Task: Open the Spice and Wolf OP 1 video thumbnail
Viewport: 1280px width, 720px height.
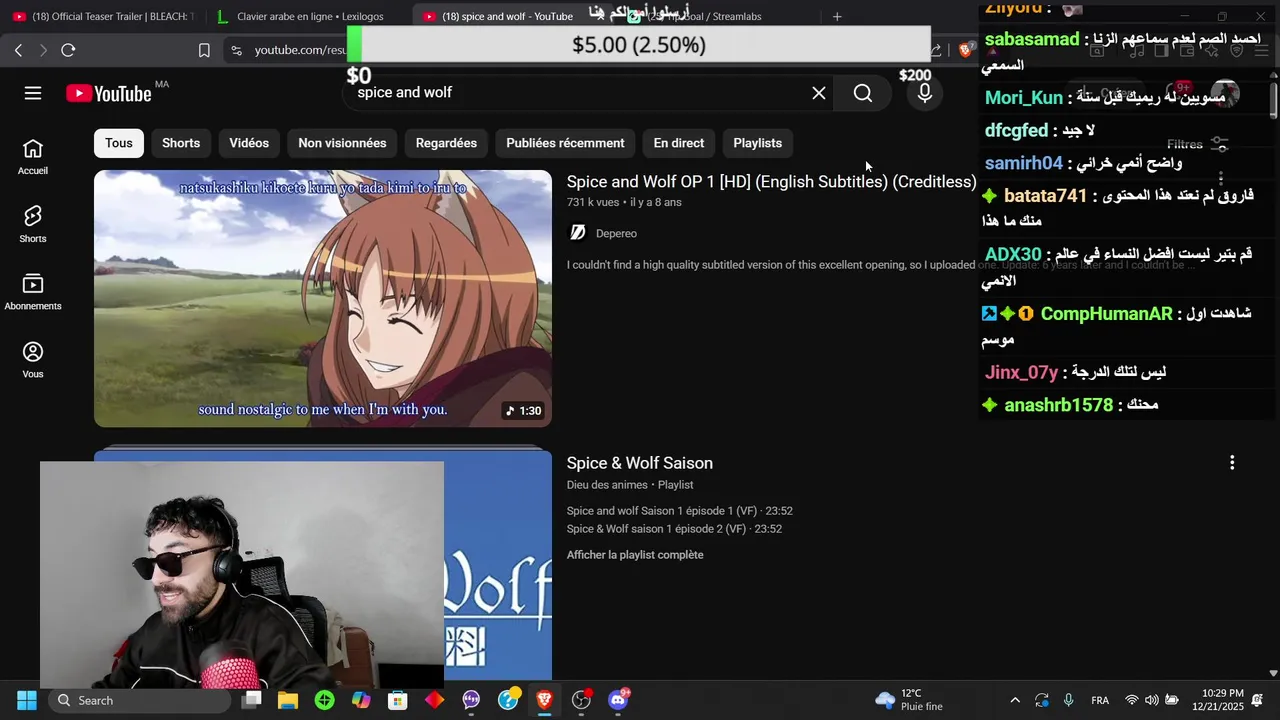Action: [x=323, y=299]
